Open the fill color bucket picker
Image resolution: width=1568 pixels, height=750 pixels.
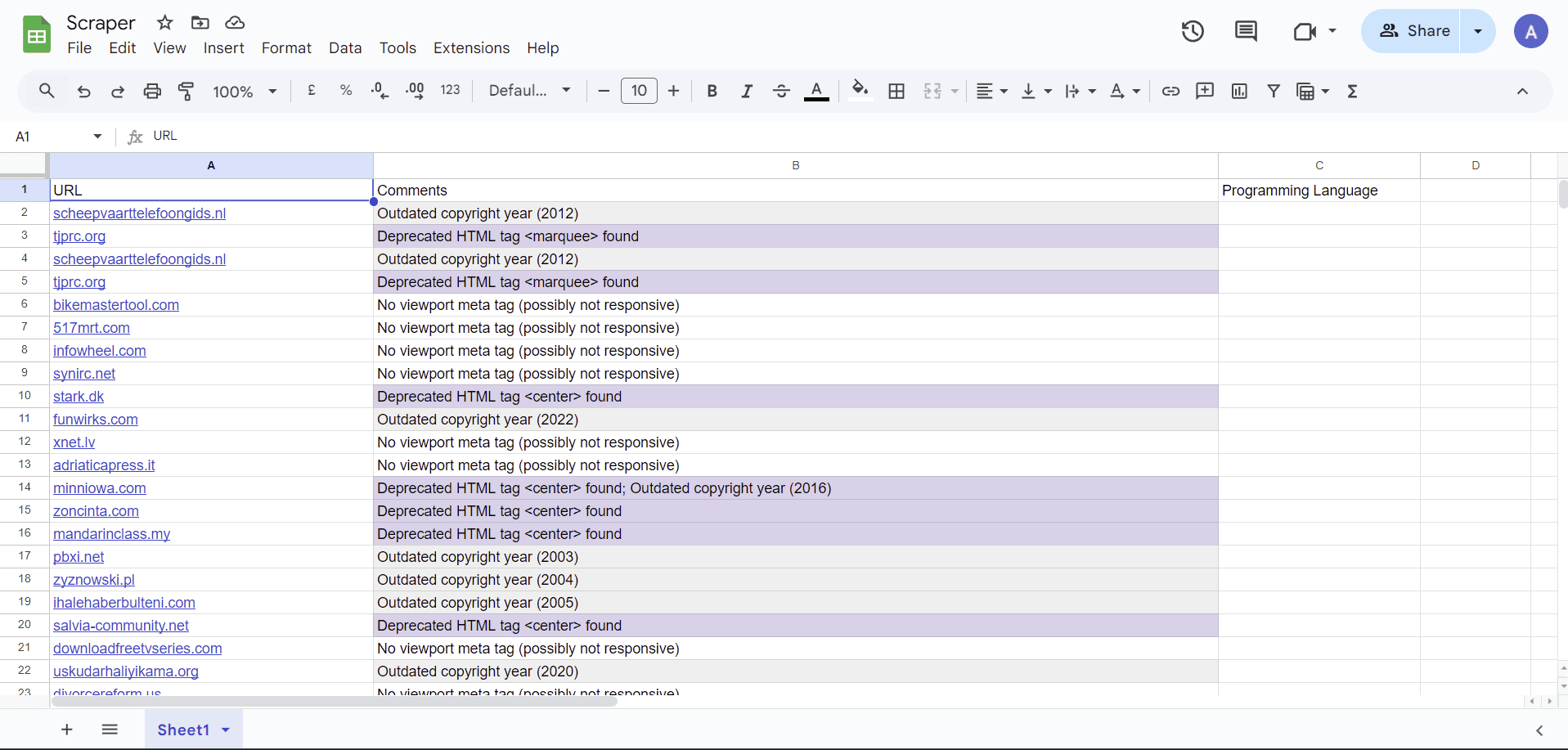860,90
